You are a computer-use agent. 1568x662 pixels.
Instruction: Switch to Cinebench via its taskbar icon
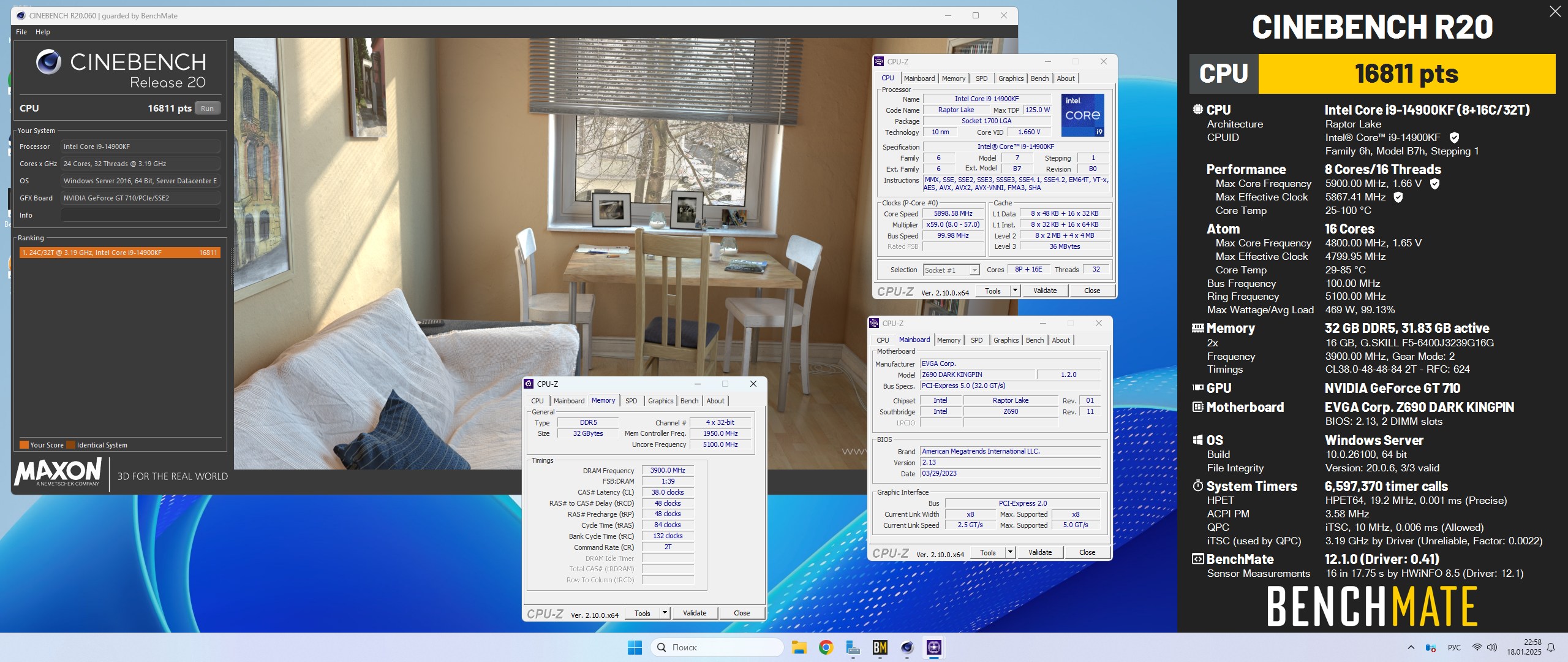(x=907, y=647)
